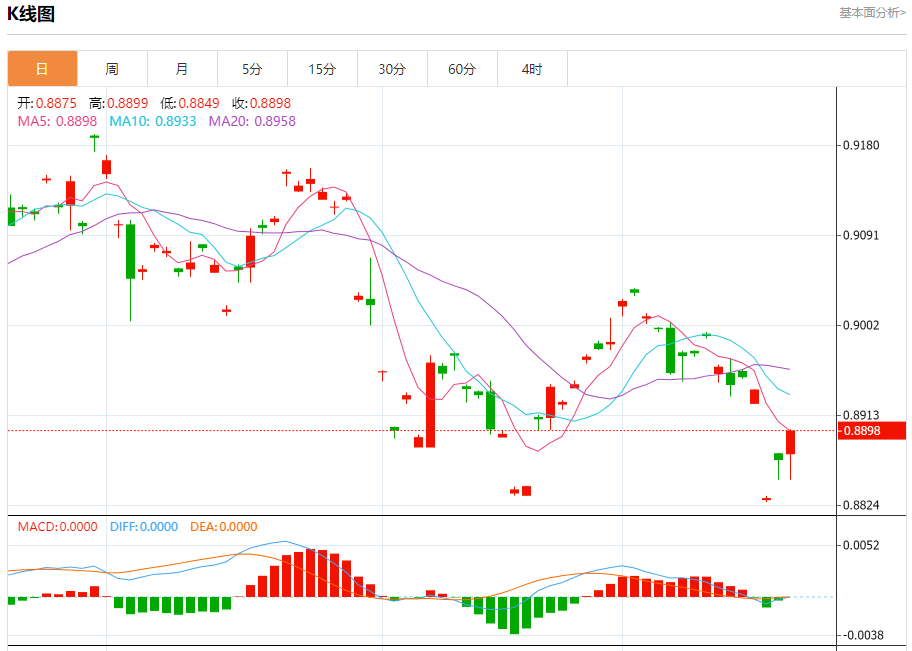Select the 60分 timeframe tab

(x=462, y=69)
